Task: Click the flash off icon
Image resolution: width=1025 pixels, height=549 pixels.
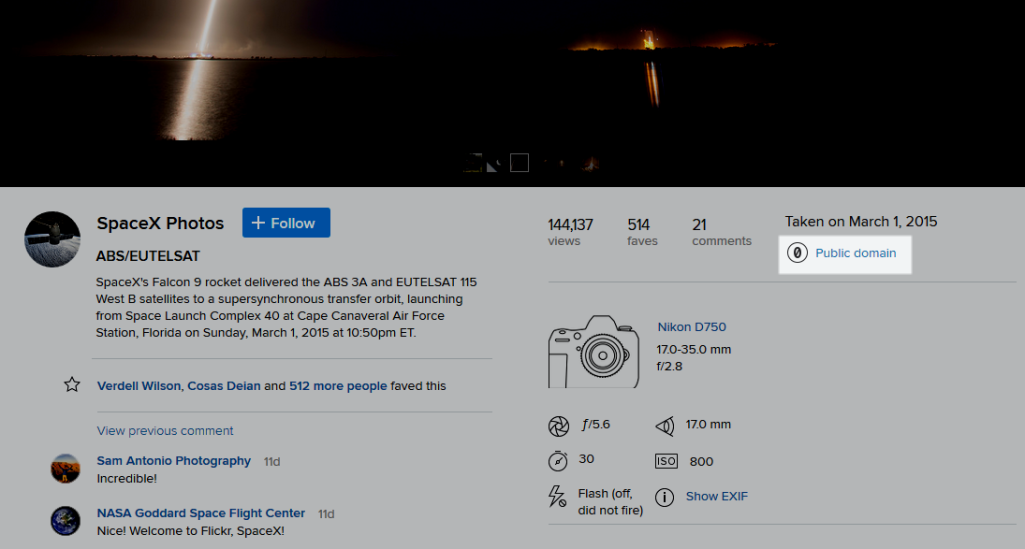Action: [x=558, y=496]
